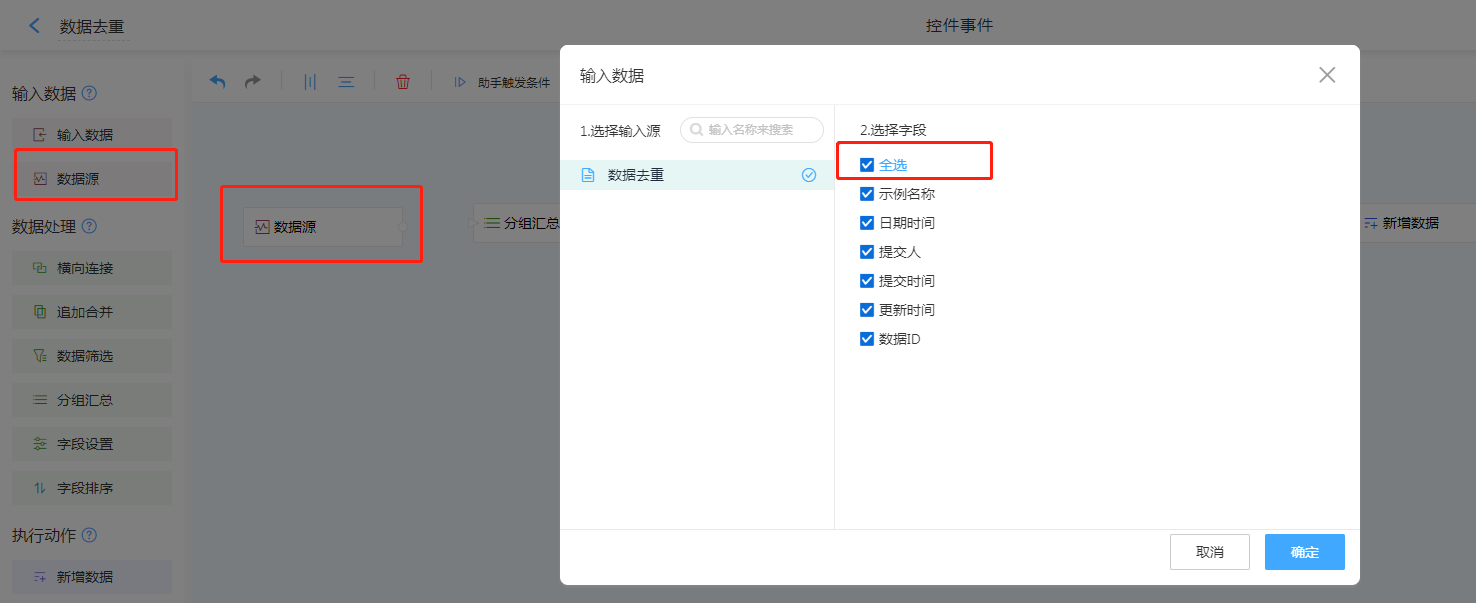This screenshot has width=1476, height=603.
Task: Click the redo arrow in toolbar
Action: point(253,82)
